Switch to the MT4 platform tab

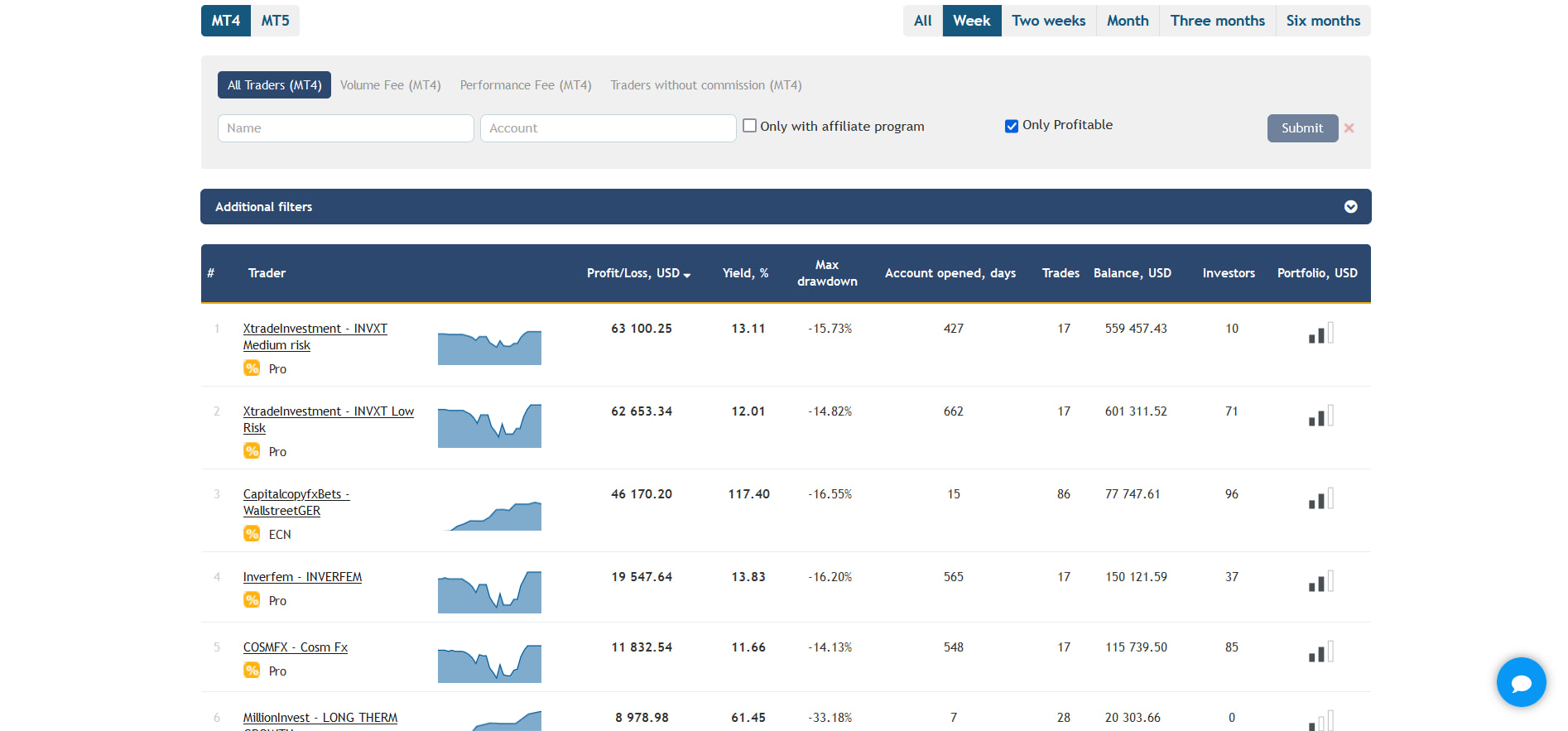click(x=225, y=21)
